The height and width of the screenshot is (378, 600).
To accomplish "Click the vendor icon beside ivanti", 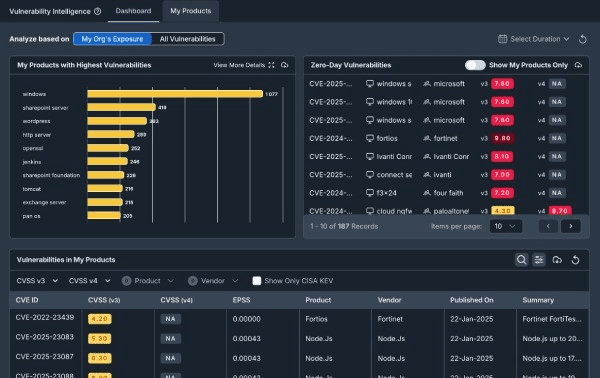I will [427, 174].
